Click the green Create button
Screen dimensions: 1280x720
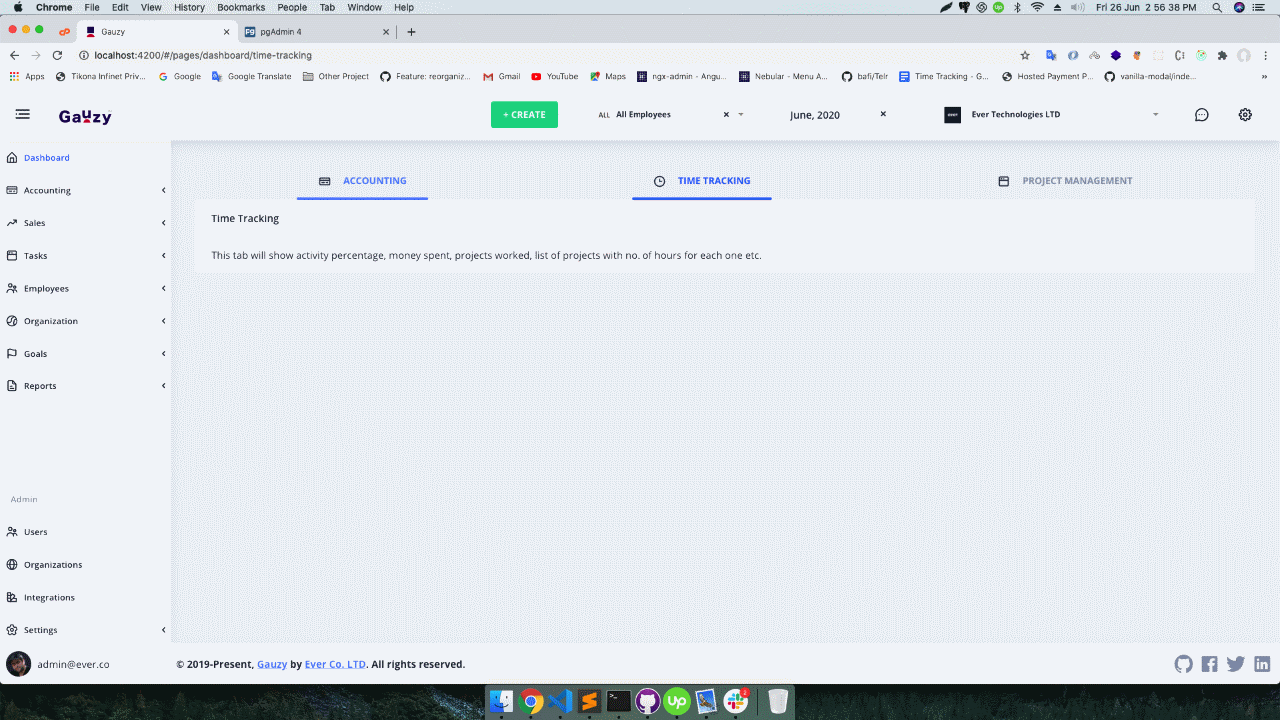pos(524,115)
